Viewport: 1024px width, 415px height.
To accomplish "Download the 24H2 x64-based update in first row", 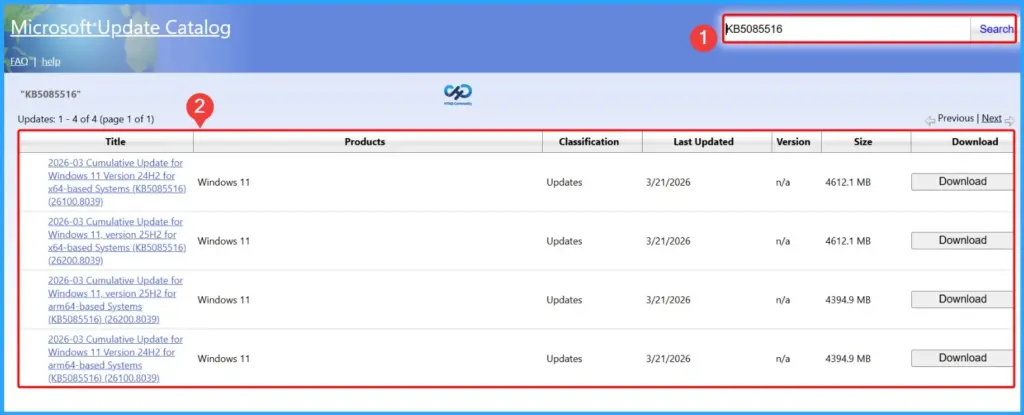I will click(x=962, y=182).
